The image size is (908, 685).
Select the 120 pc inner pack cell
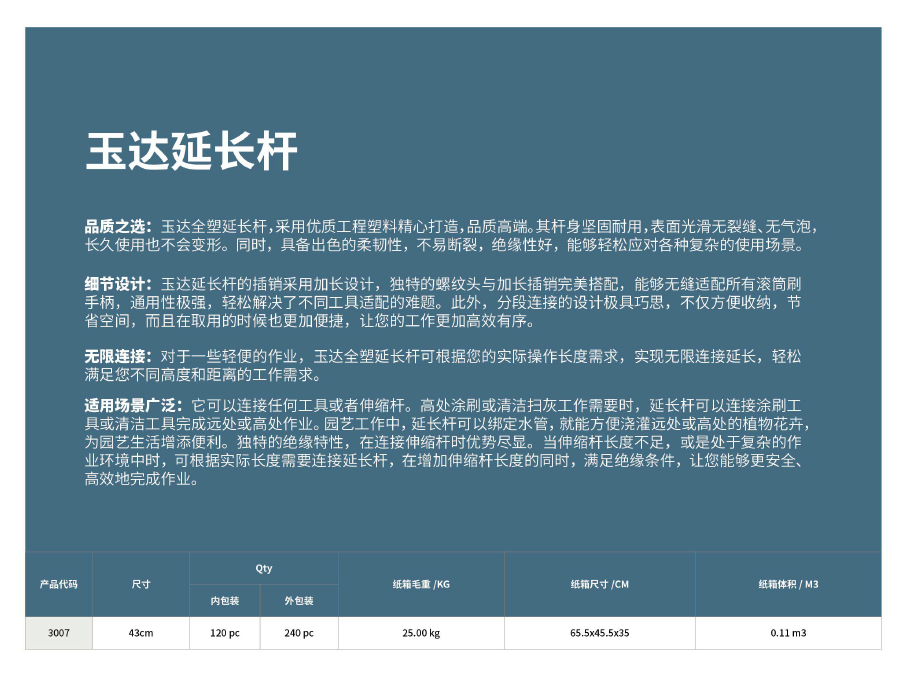click(225, 633)
